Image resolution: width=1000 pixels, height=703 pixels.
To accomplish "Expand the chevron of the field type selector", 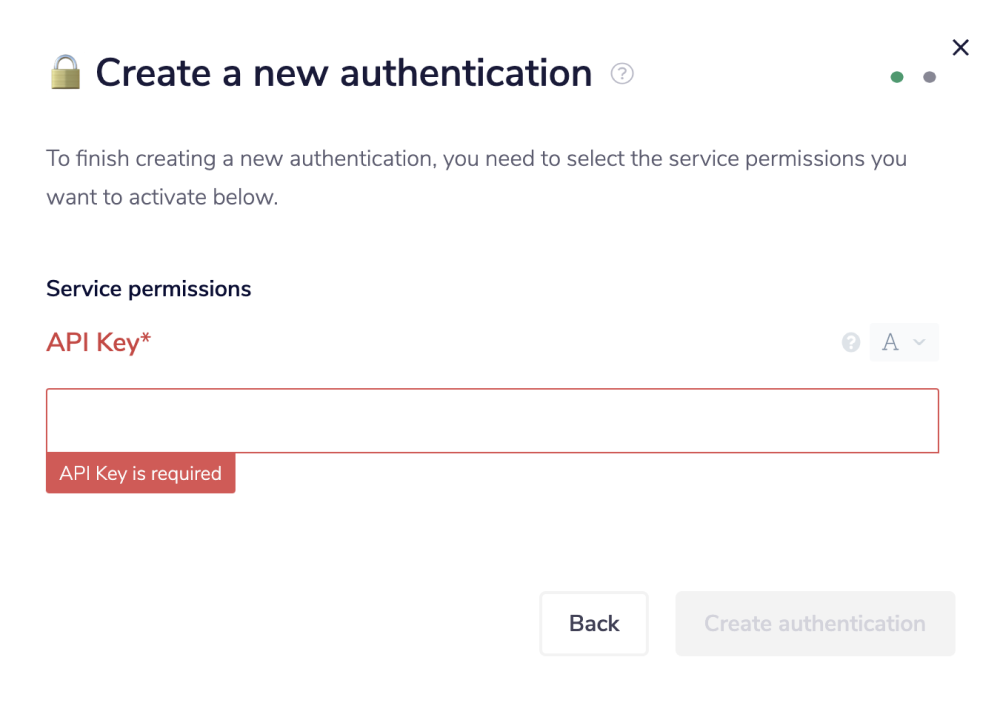I will pyautogui.click(x=920, y=342).
